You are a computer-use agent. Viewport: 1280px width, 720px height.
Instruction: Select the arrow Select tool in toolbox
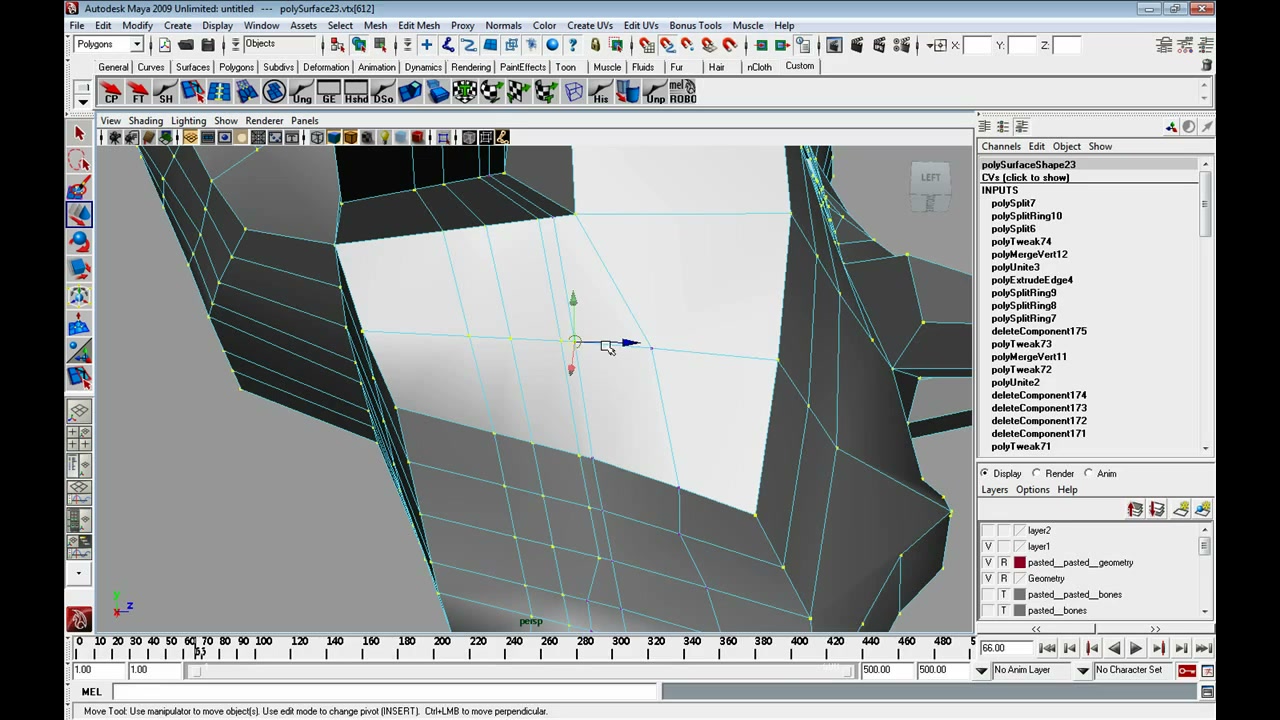(79, 133)
